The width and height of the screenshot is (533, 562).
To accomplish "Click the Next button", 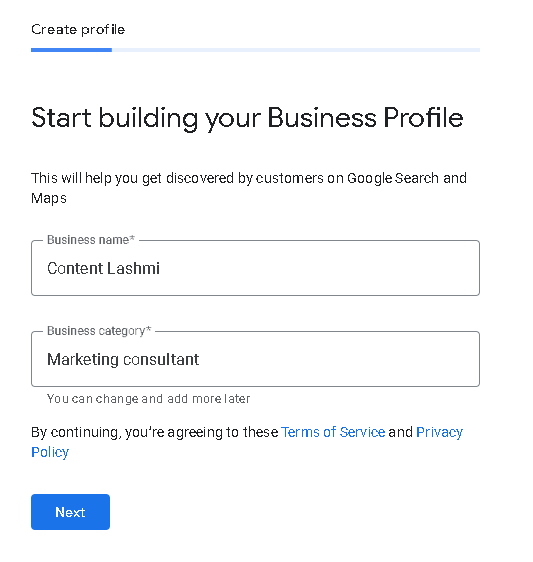I will (x=70, y=512).
